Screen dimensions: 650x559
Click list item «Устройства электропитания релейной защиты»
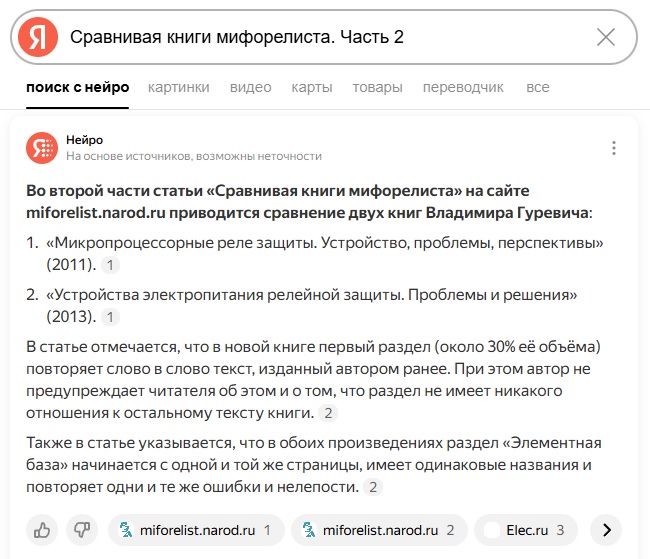[x=311, y=306]
